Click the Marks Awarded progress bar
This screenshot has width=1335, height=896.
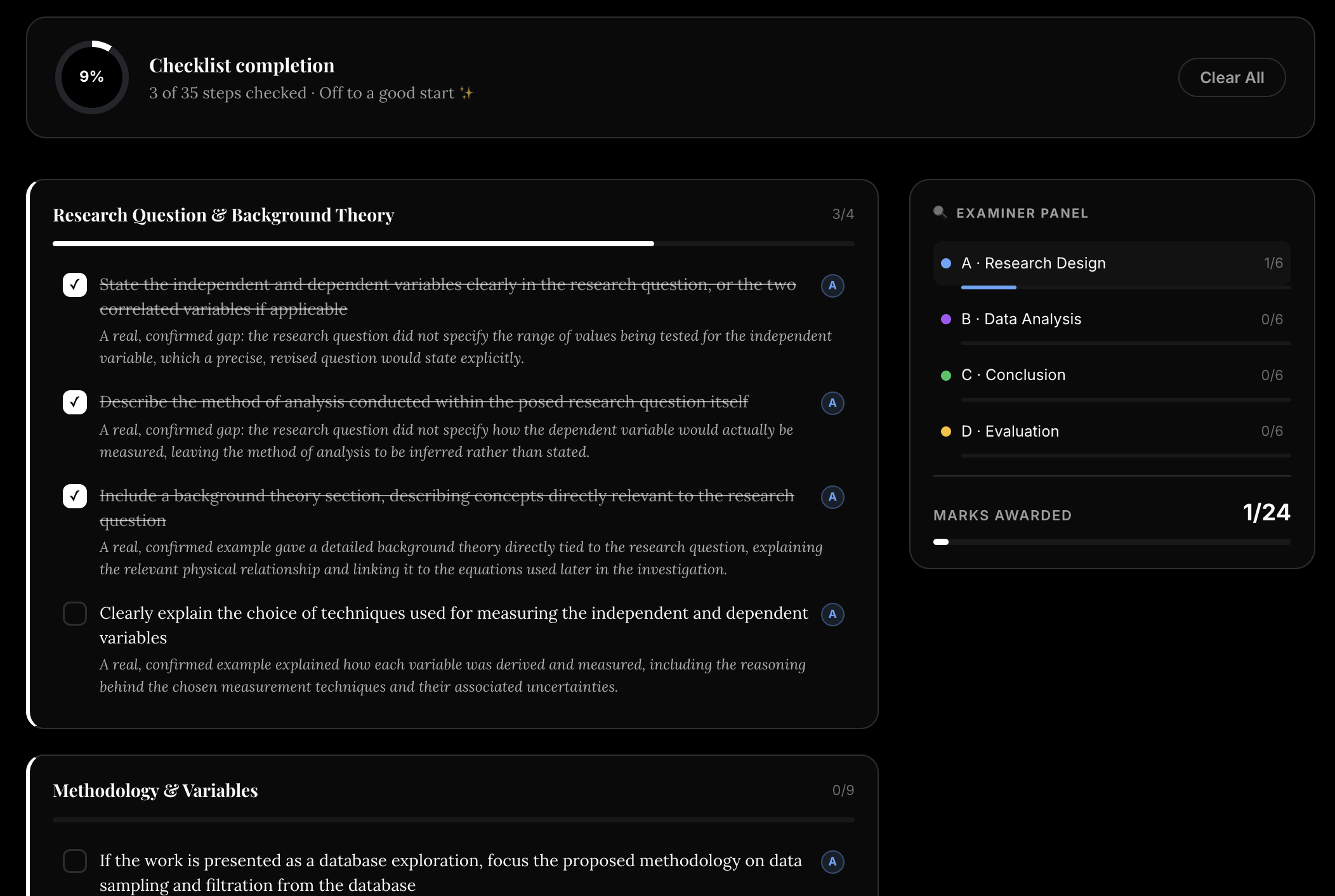point(1112,542)
